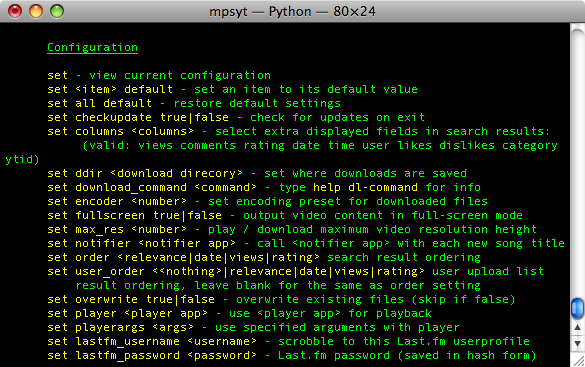Click the 'set player <player app>' line

[x=240, y=313]
